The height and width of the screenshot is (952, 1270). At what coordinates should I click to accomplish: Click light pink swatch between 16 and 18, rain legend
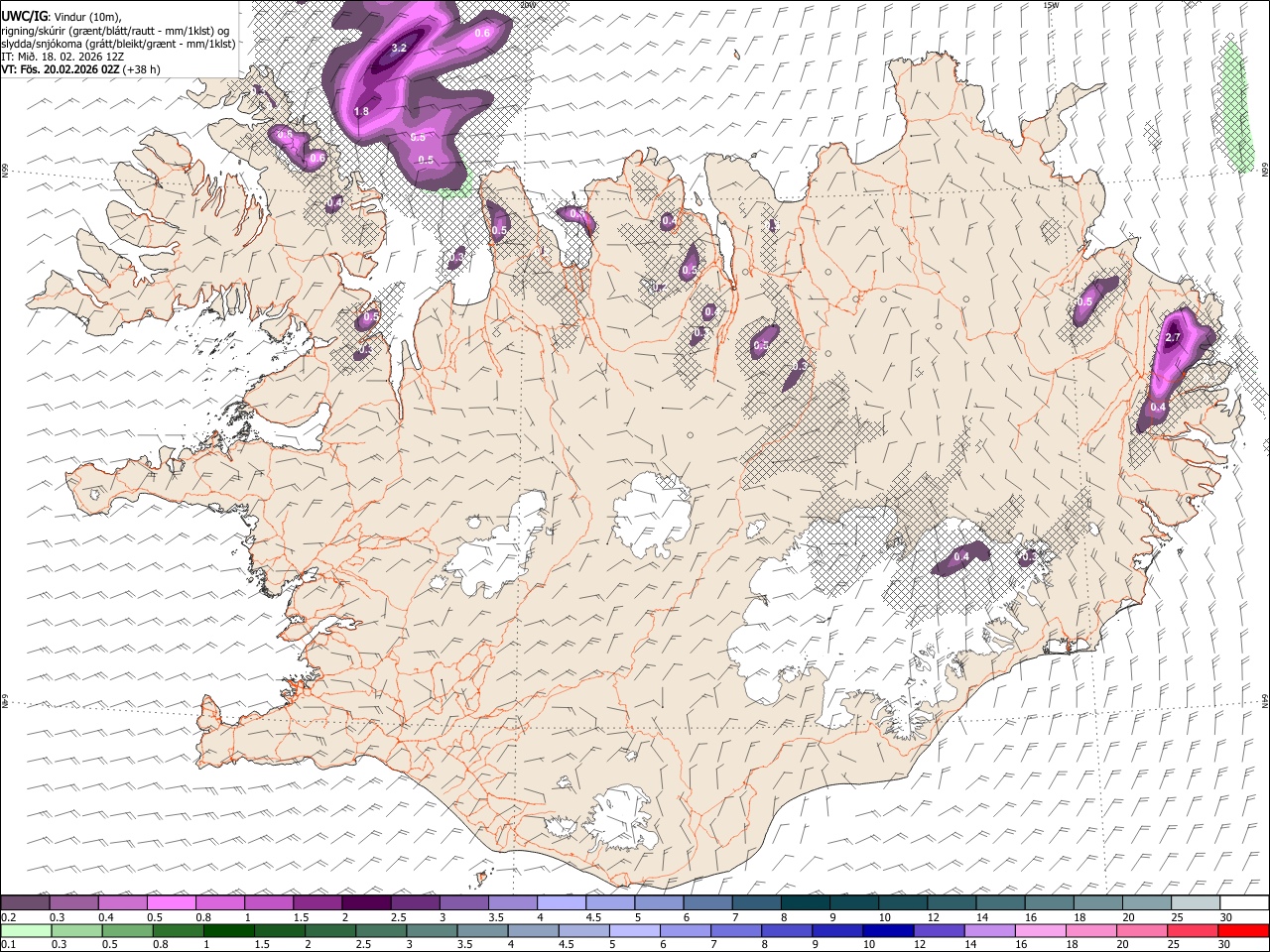(1040, 930)
